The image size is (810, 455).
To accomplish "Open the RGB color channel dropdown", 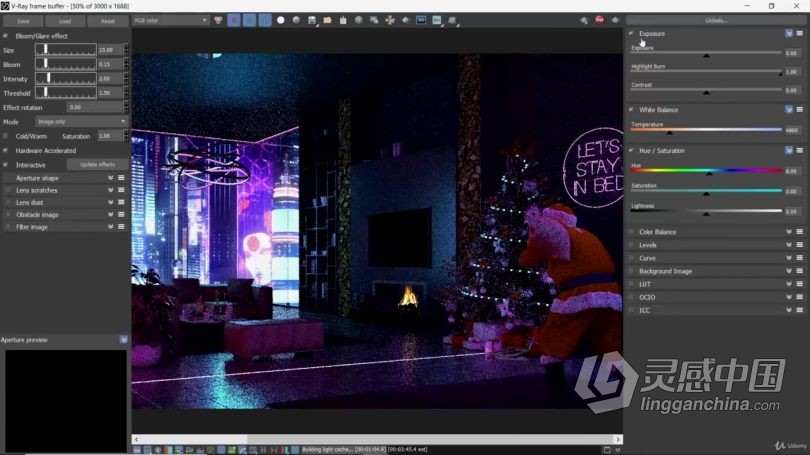I will (171, 20).
